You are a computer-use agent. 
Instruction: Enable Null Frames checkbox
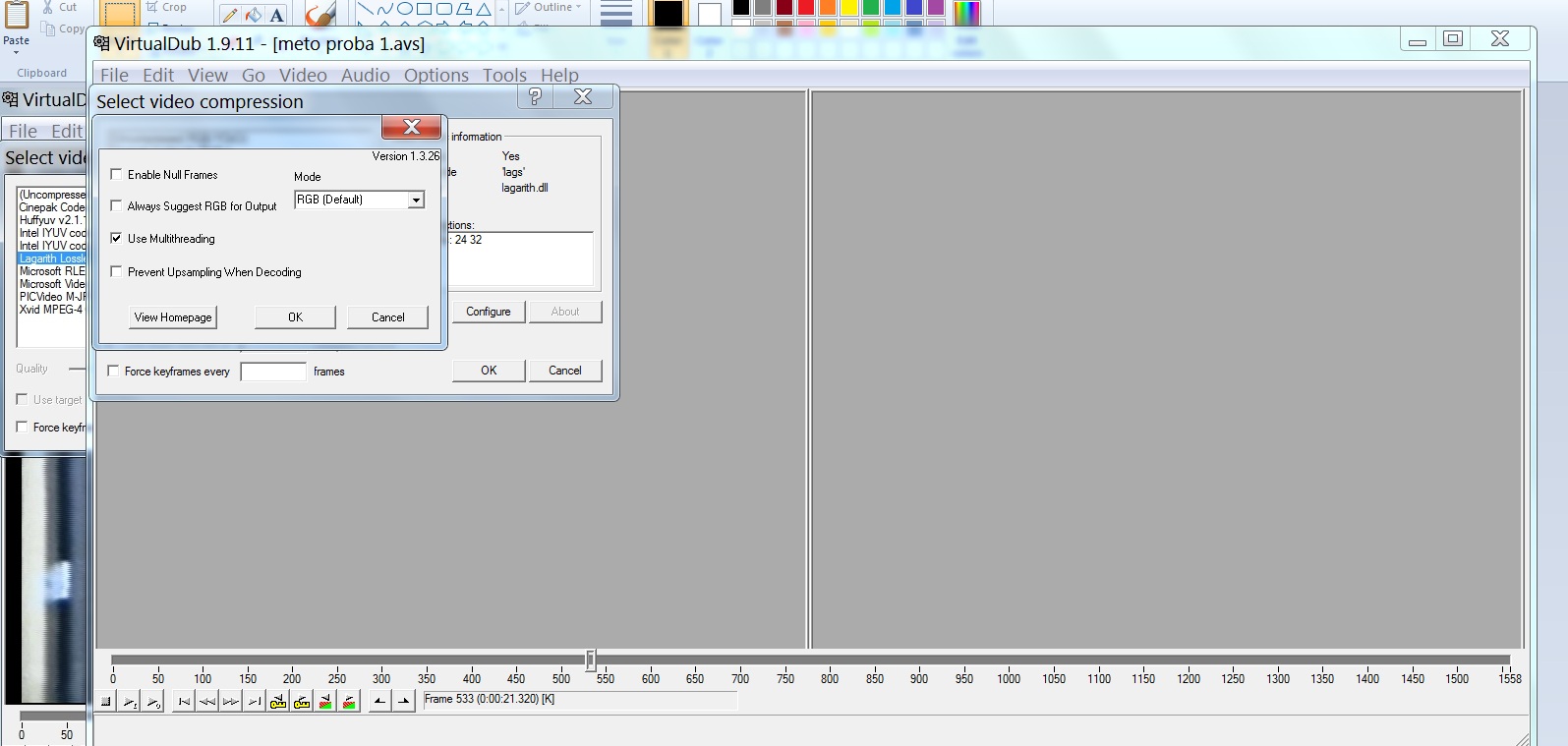click(116, 174)
